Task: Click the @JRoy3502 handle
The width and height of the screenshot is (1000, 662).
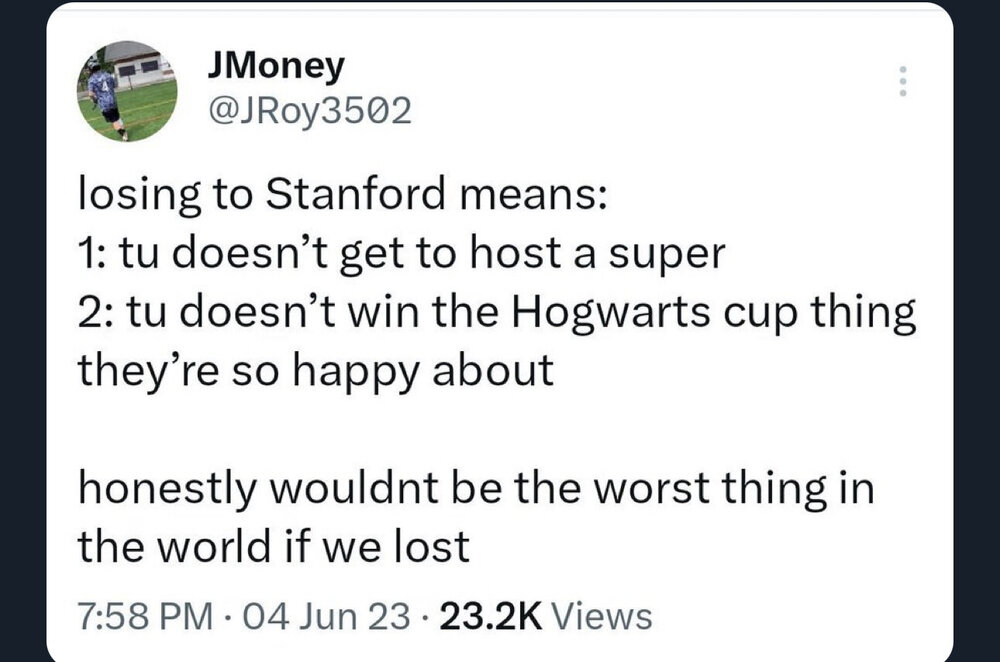Action: [307, 109]
